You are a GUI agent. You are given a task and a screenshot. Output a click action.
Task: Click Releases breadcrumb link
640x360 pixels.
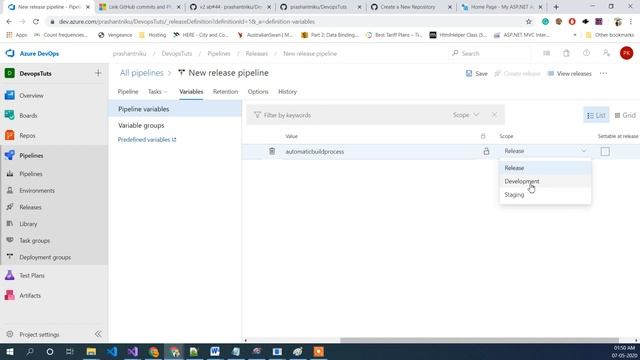[x=256, y=53]
